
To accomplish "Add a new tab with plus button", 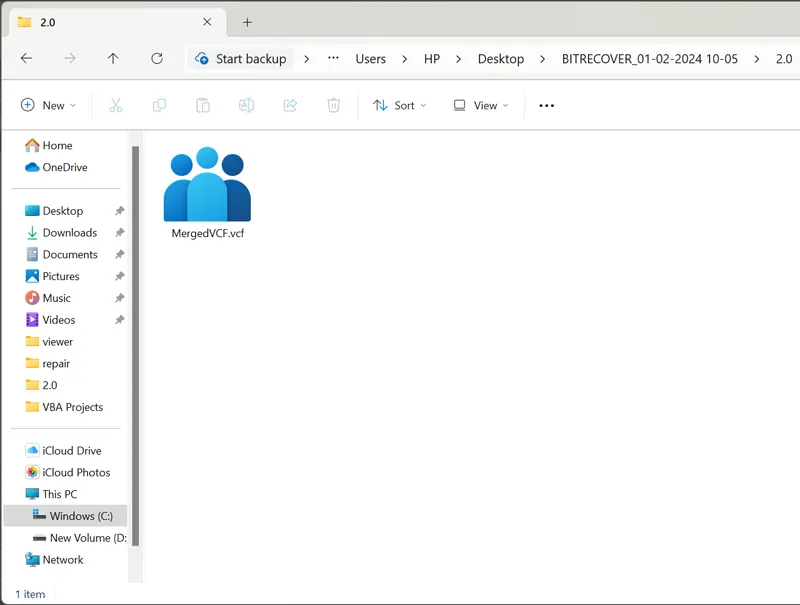I will point(248,22).
